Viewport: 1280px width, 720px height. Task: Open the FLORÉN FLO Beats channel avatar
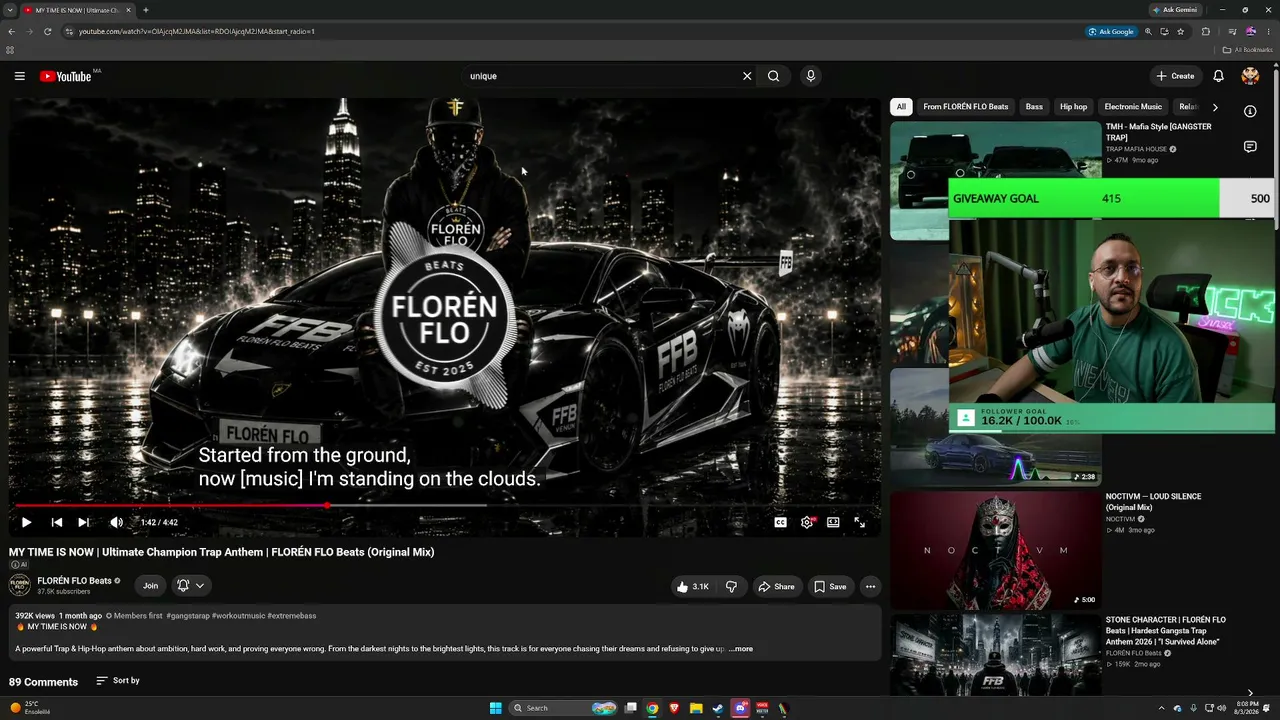pos(19,586)
